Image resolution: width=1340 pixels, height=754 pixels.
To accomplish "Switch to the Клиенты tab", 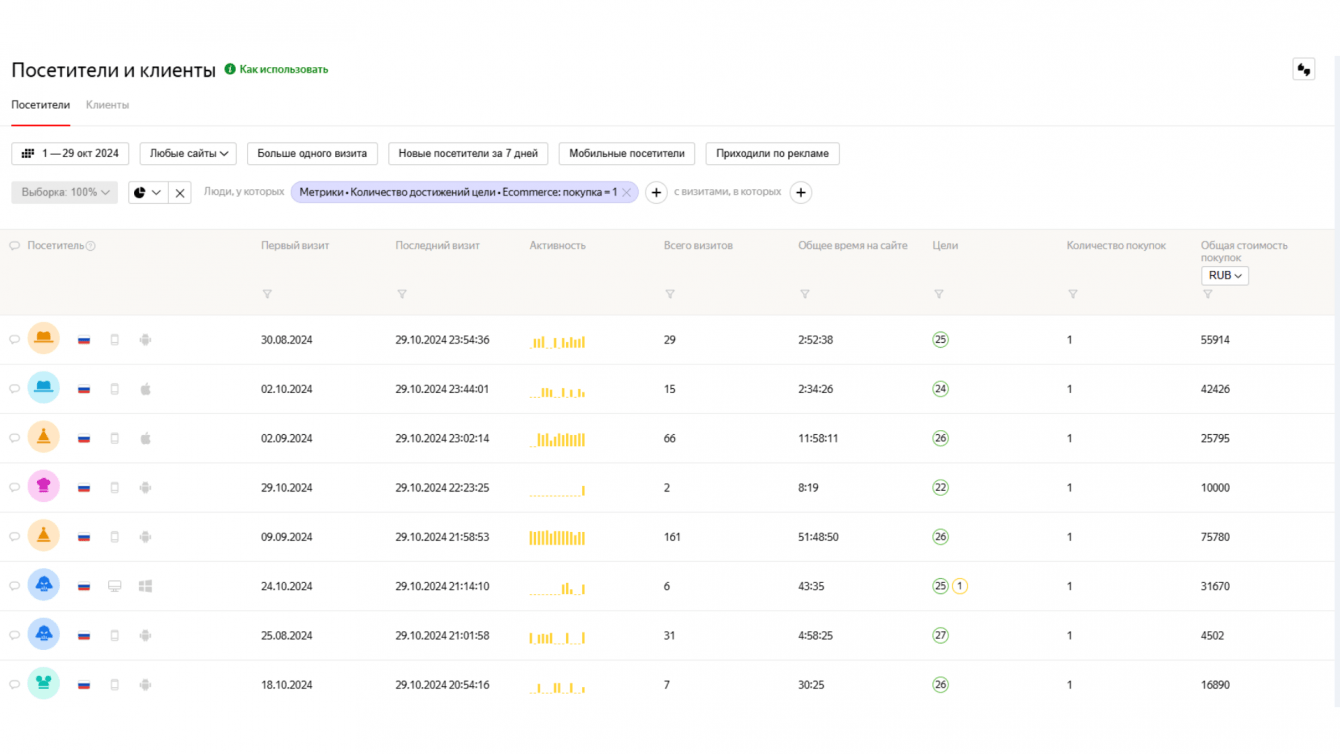I will (107, 105).
